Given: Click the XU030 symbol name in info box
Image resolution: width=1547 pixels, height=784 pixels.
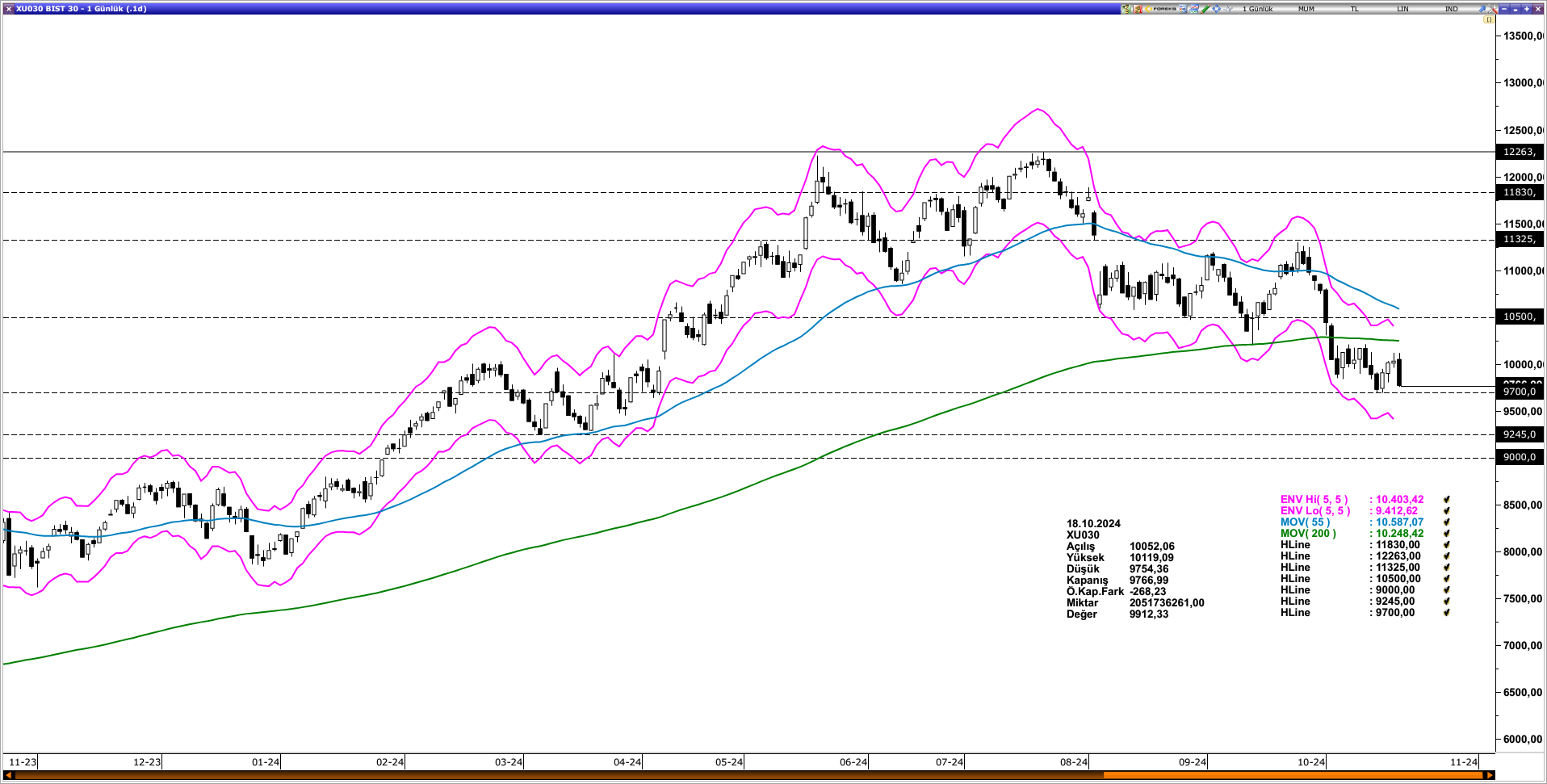Looking at the screenshot, I should [1083, 535].
